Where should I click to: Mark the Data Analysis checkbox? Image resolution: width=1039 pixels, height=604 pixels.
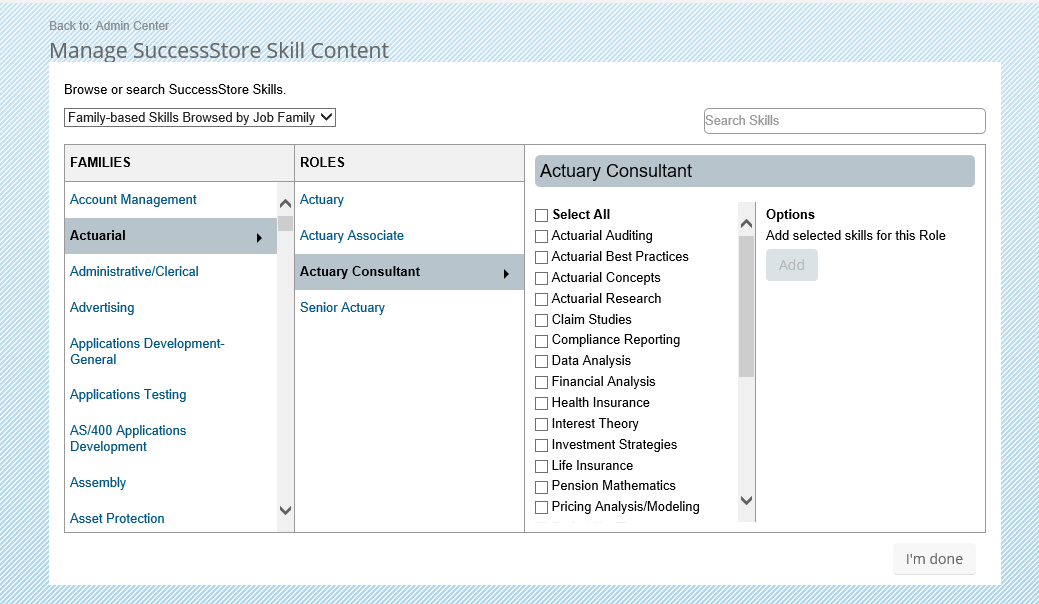click(541, 362)
